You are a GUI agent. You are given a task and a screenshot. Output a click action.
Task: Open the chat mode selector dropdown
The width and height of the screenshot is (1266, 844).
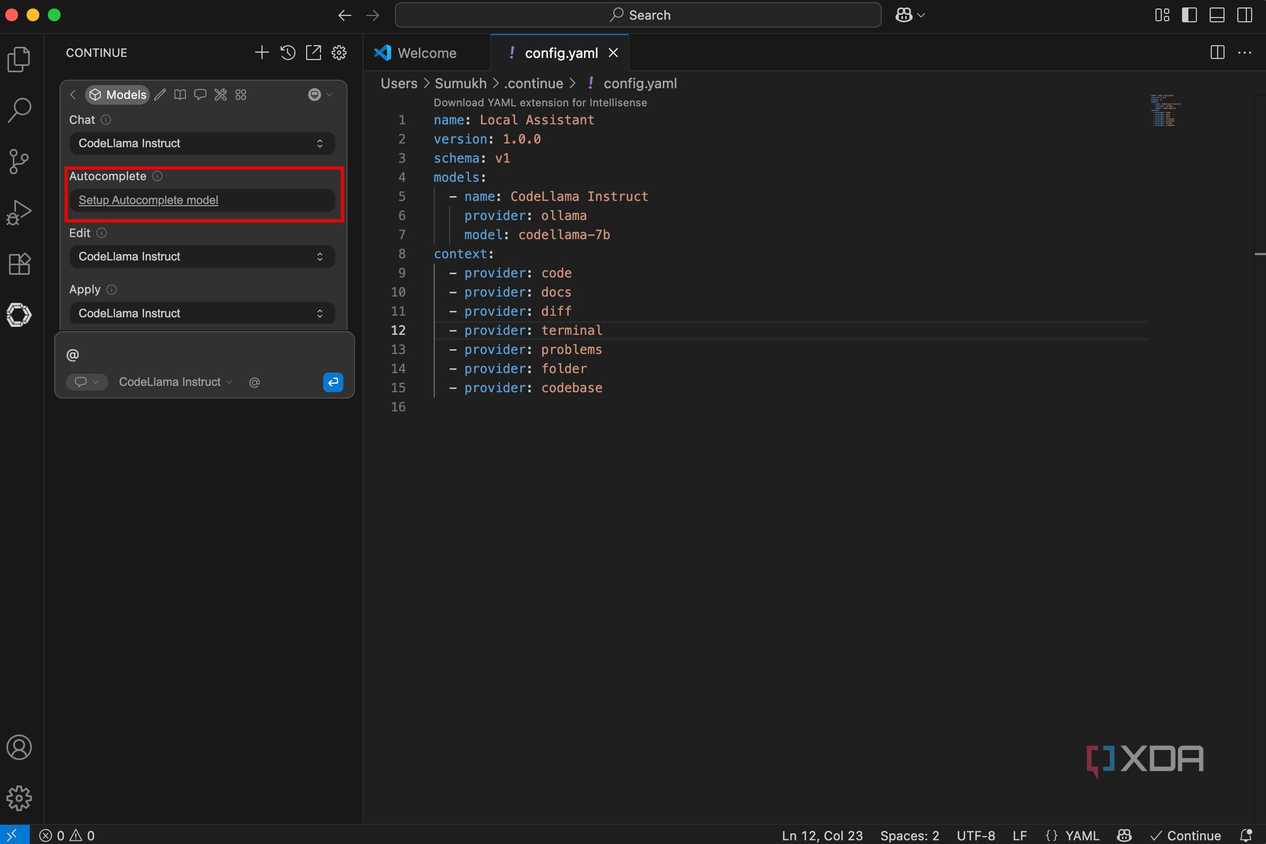tap(87, 382)
